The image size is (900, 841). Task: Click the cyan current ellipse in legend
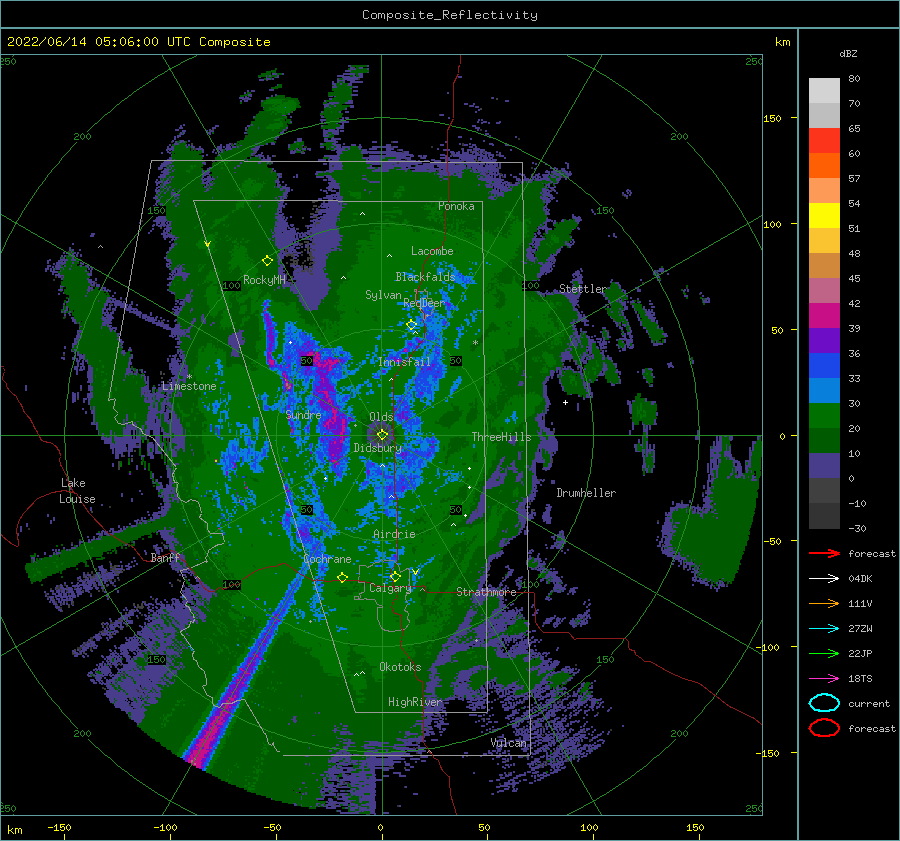pyautogui.click(x=824, y=703)
